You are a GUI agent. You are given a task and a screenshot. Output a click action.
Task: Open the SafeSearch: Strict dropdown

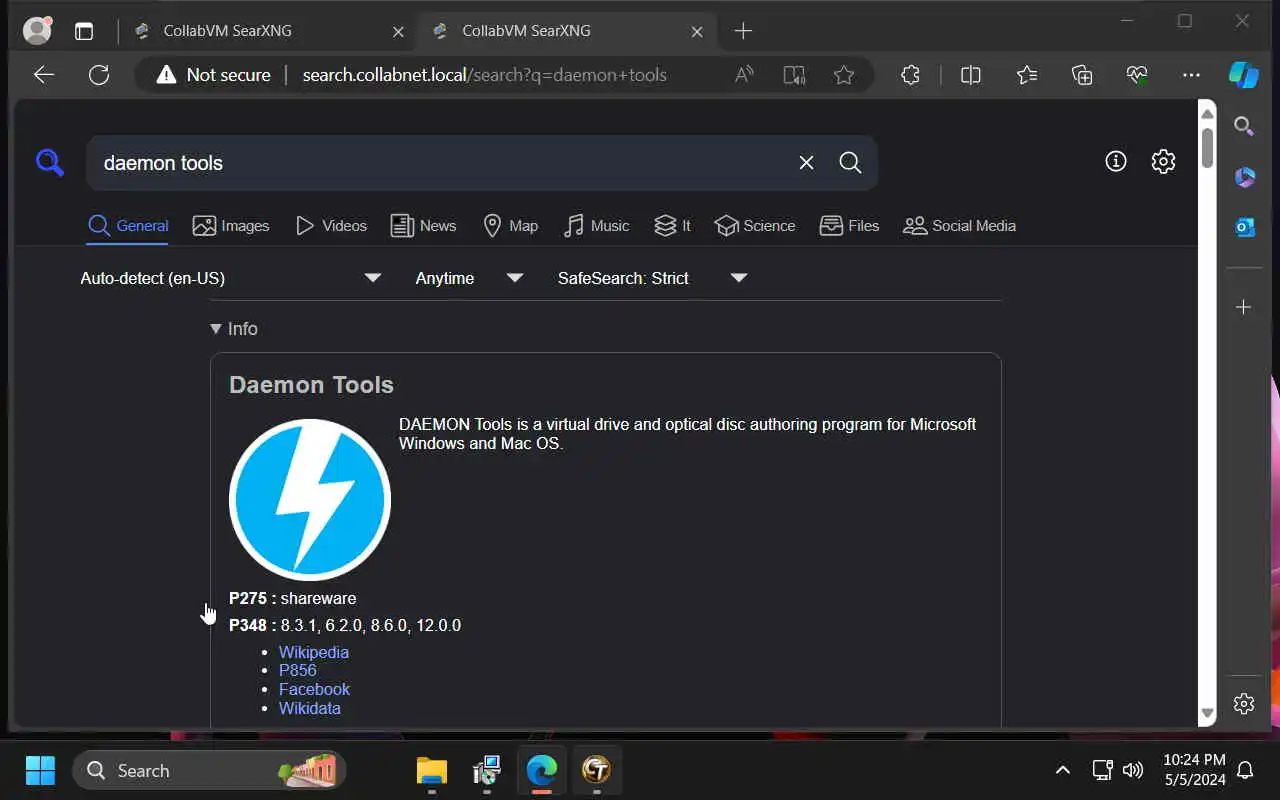pyautogui.click(x=652, y=278)
